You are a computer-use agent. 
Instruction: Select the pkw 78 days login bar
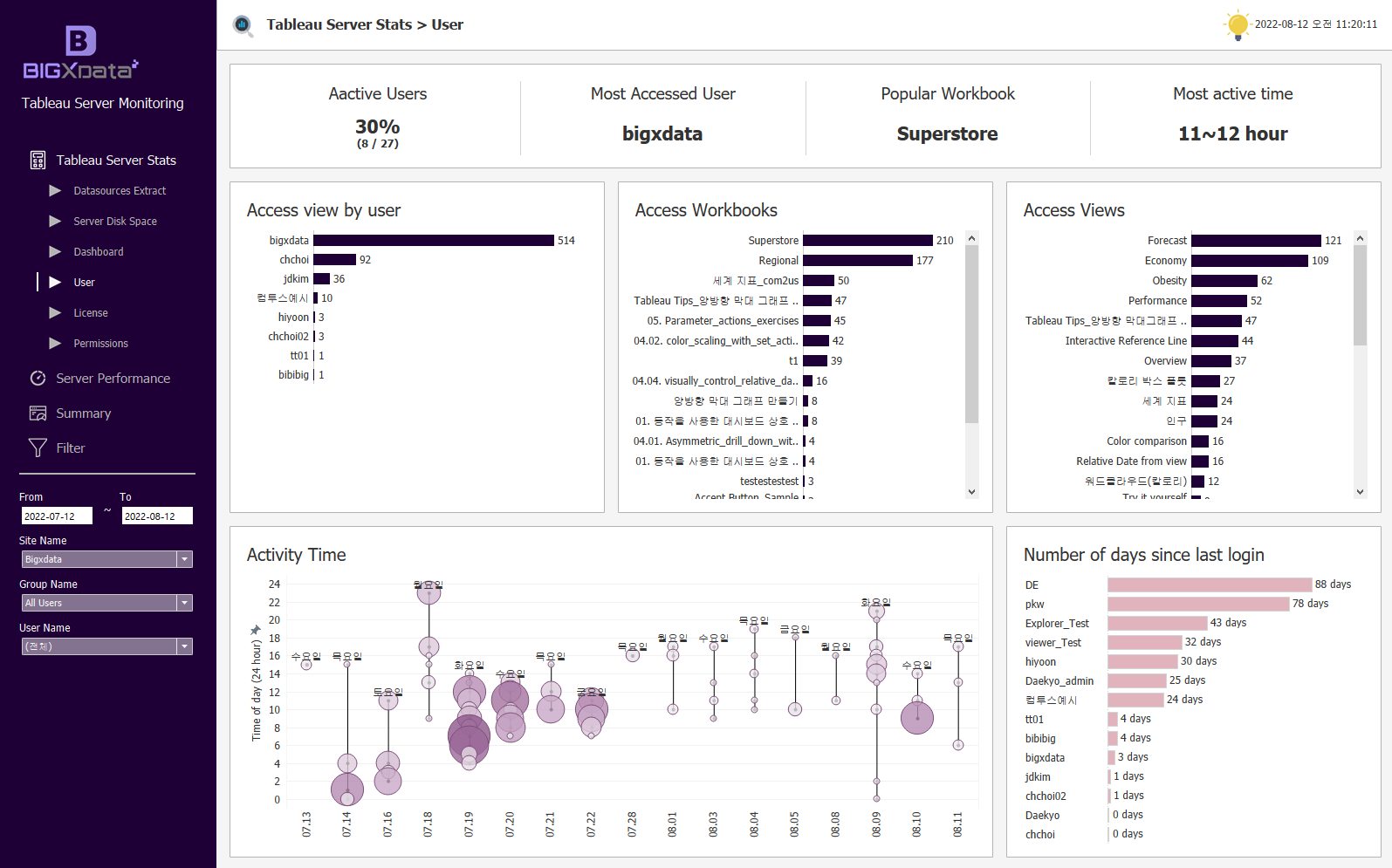tap(1198, 604)
